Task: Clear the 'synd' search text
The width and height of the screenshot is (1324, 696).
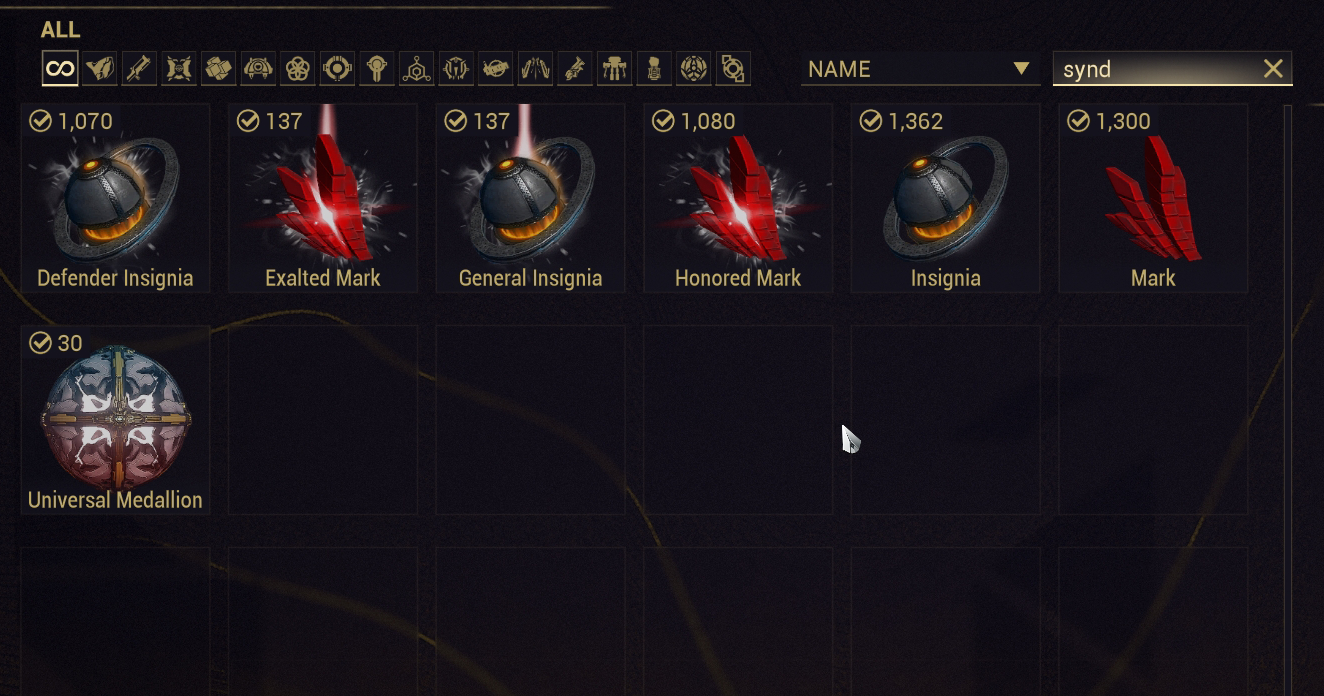Action: 1273,68
